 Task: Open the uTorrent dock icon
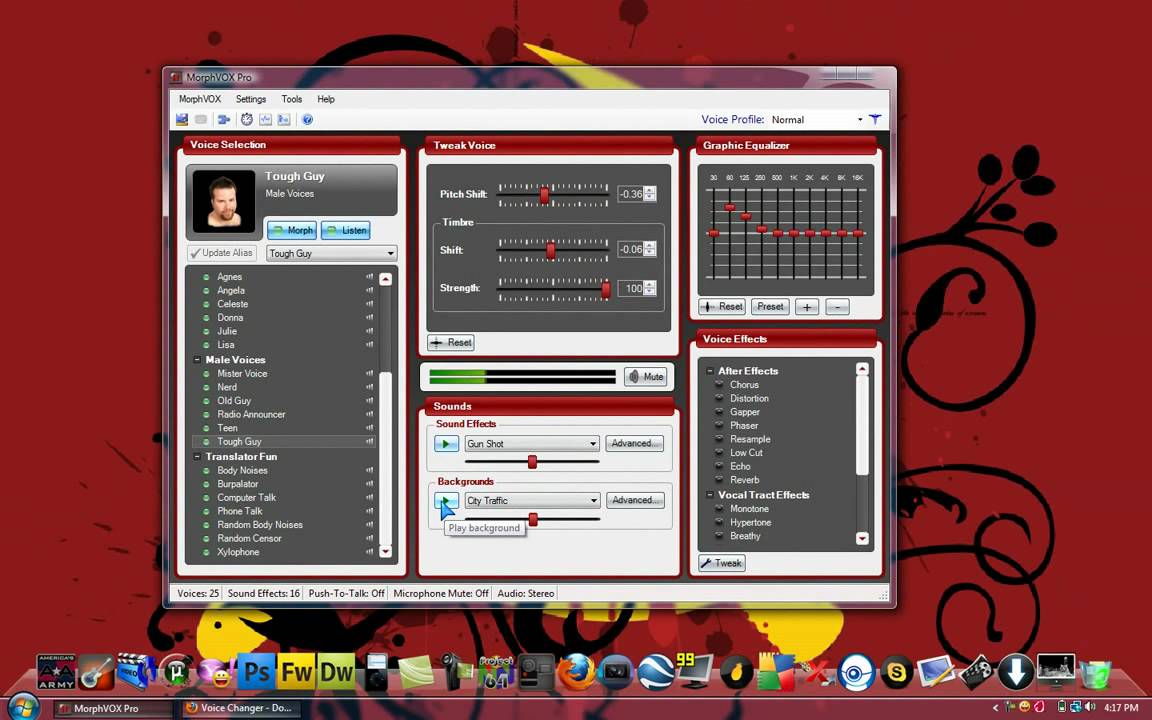pos(176,672)
